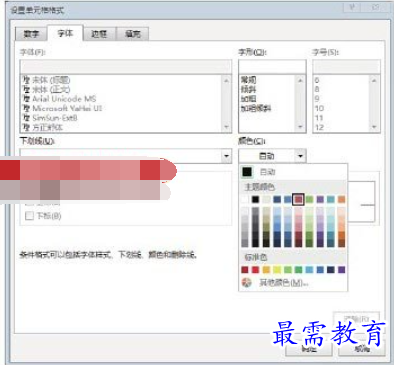The width and height of the screenshot is (394, 365).
Task: Pick the white theme color swatch
Action: [245, 199]
